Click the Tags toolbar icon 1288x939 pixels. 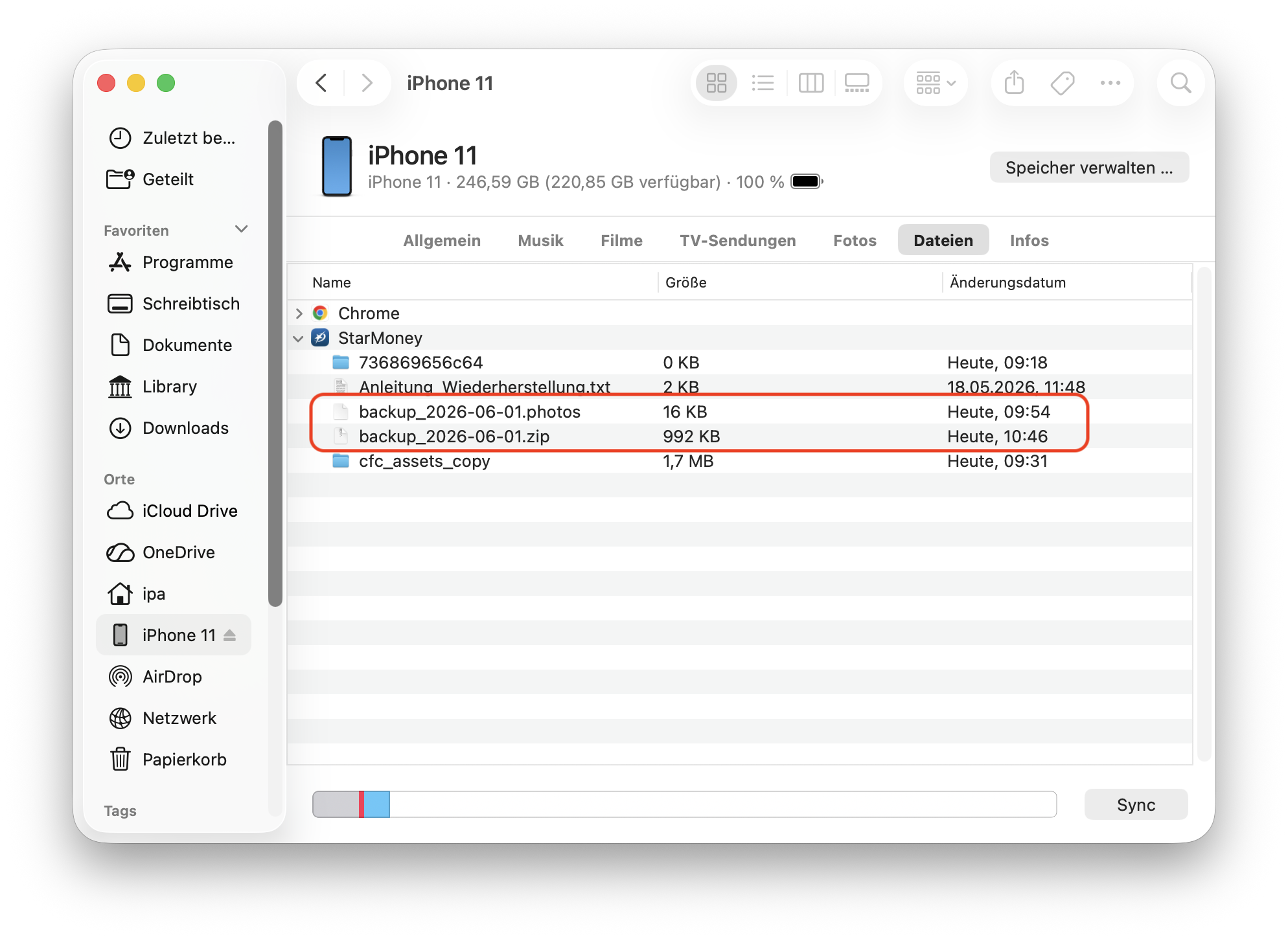[1063, 83]
